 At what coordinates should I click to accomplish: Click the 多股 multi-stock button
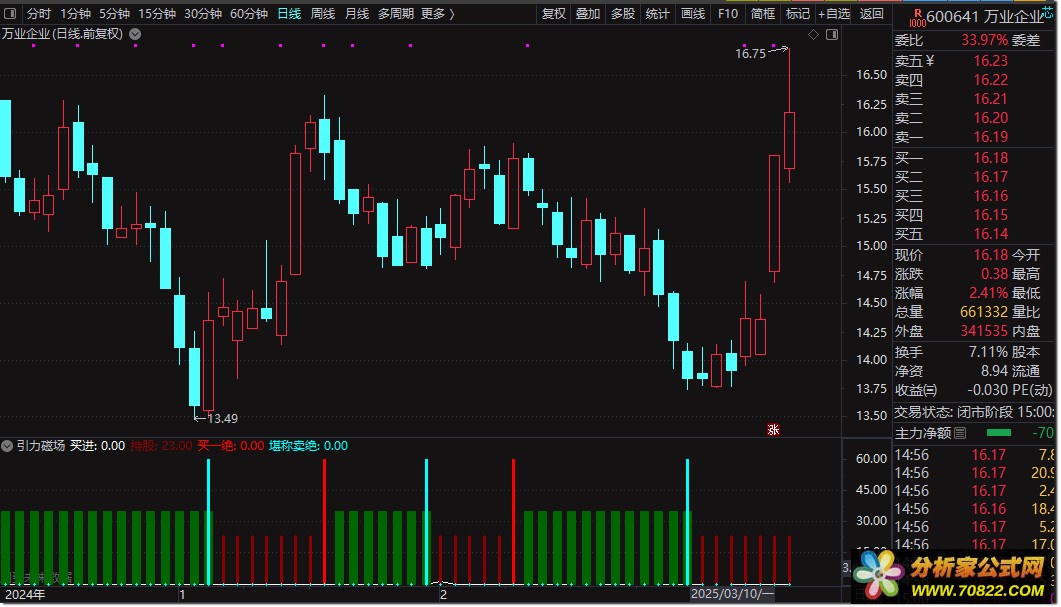coord(623,14)
